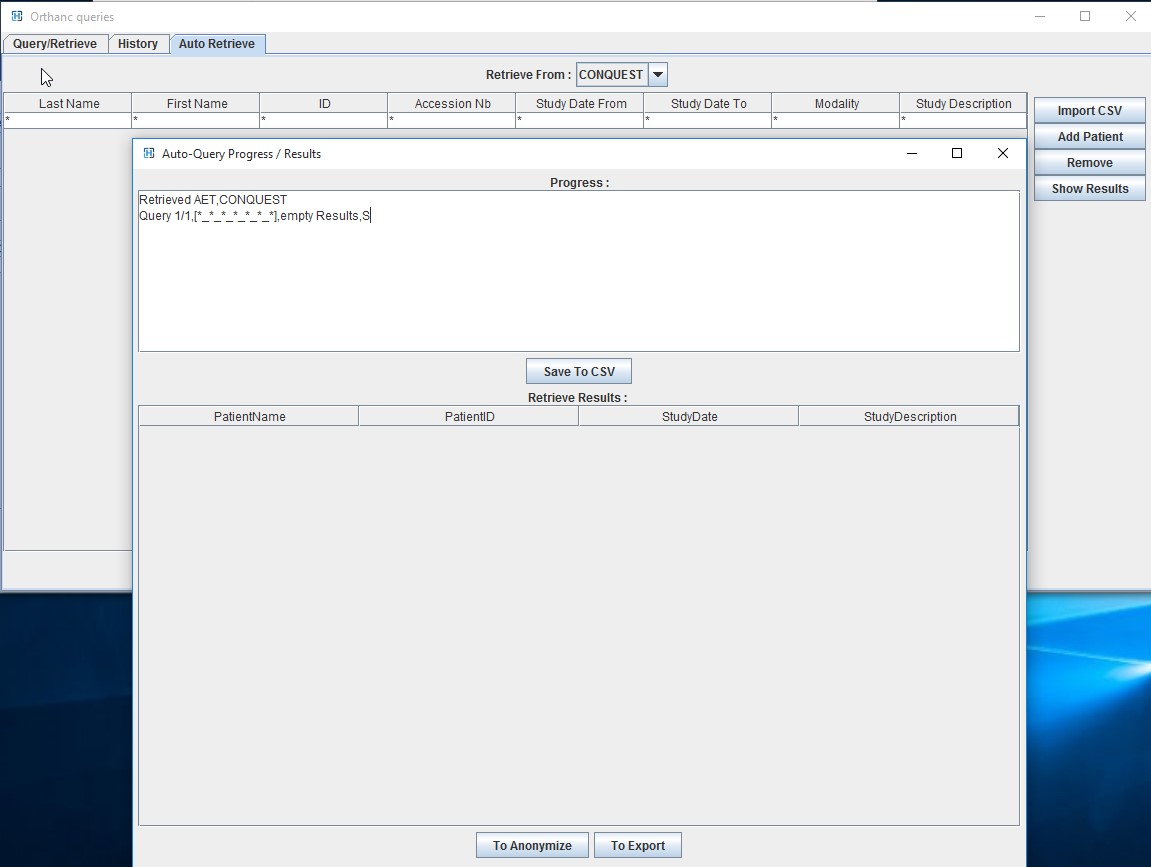Select the Modality filter cell
The height and width of the screenshot is (867, 1151).
(x=836, y=118)
